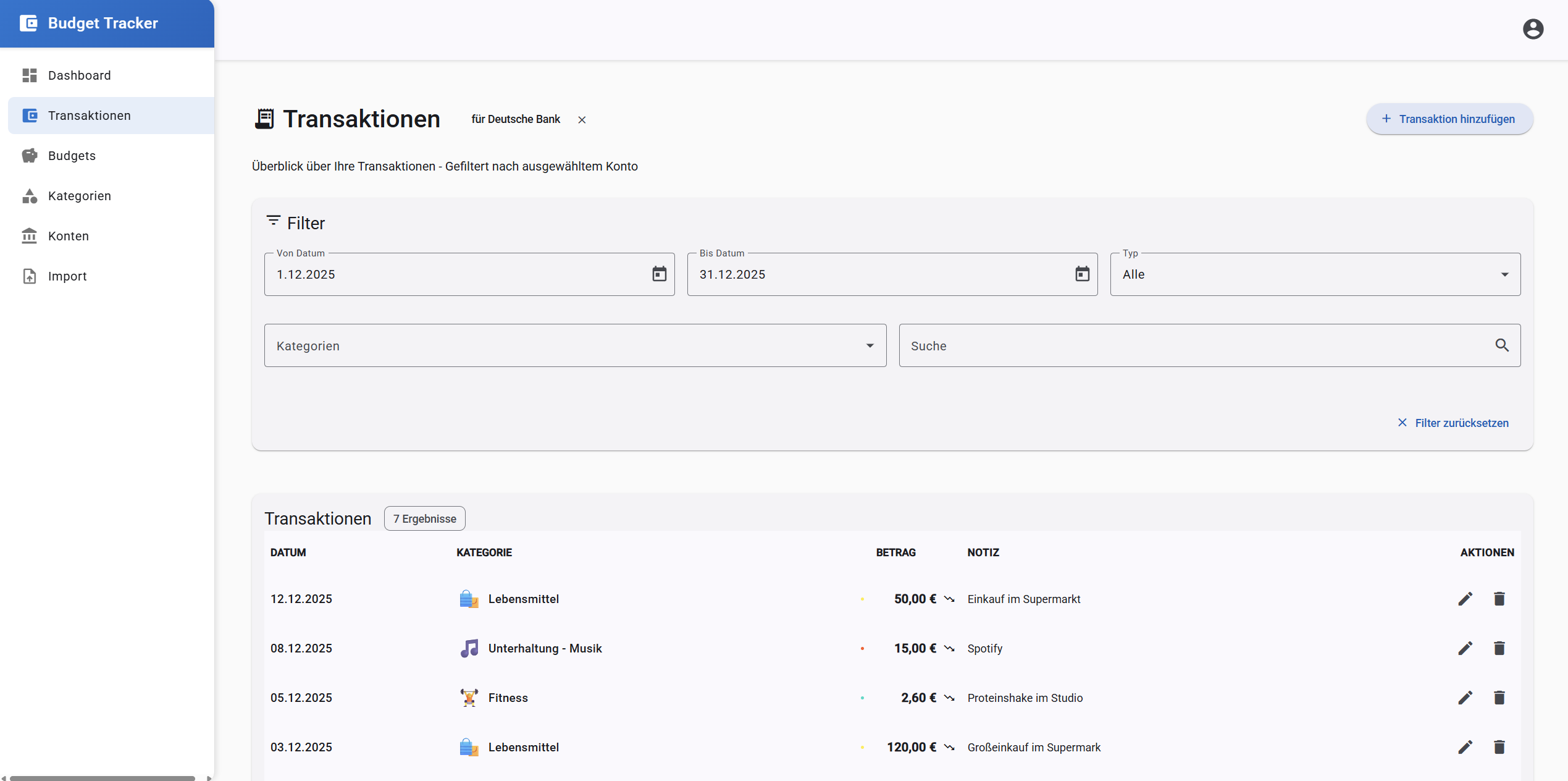The image size is (1568, 781).
Task: Click the note 'Einkauf im Supermarkt'
Action: tap(1023, 599)
